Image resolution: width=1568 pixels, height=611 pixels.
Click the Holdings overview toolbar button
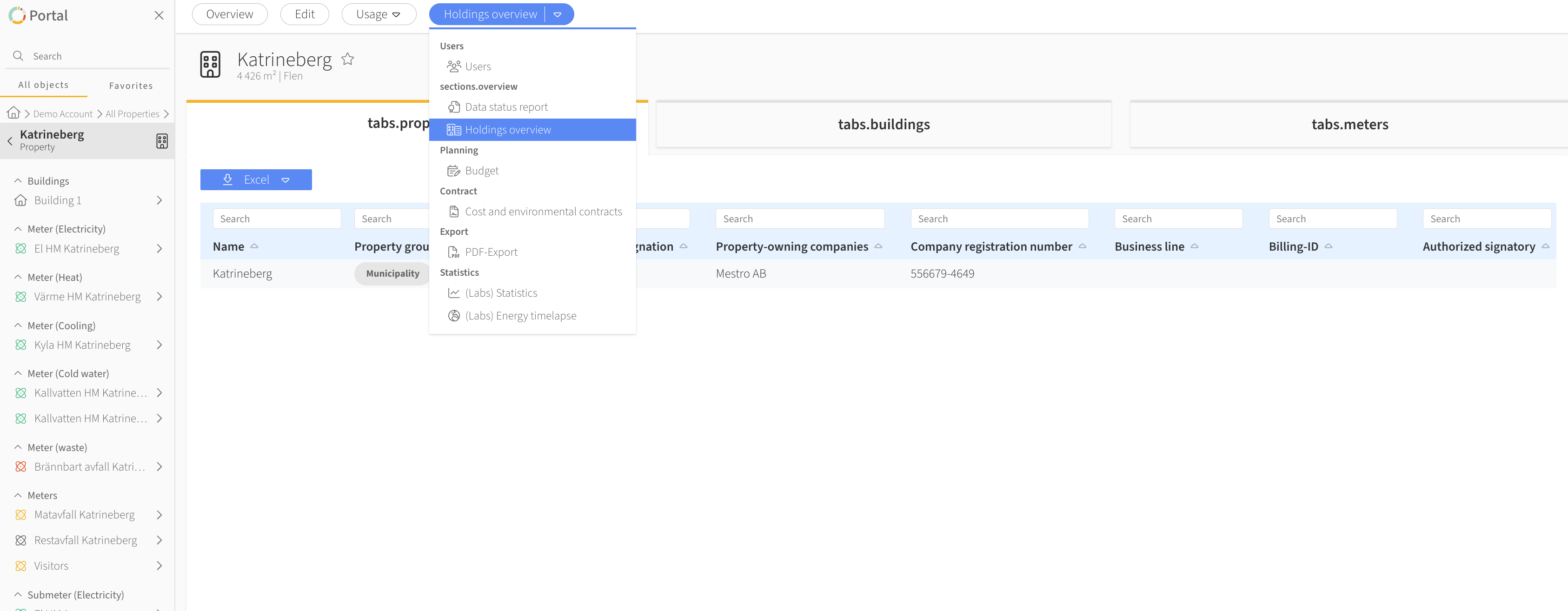[x=490, y=14]
